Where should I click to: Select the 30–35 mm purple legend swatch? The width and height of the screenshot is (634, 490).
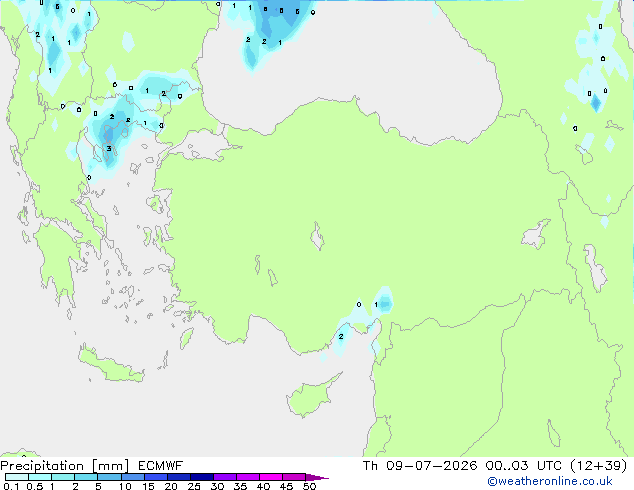(224, 477)
